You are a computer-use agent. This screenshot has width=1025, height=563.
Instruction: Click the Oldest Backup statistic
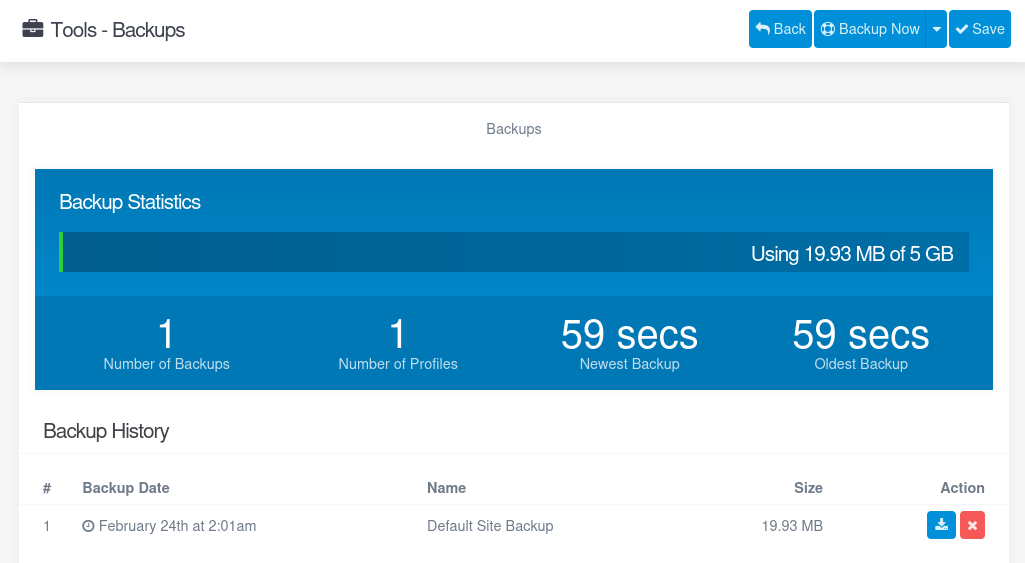point(861,344)
